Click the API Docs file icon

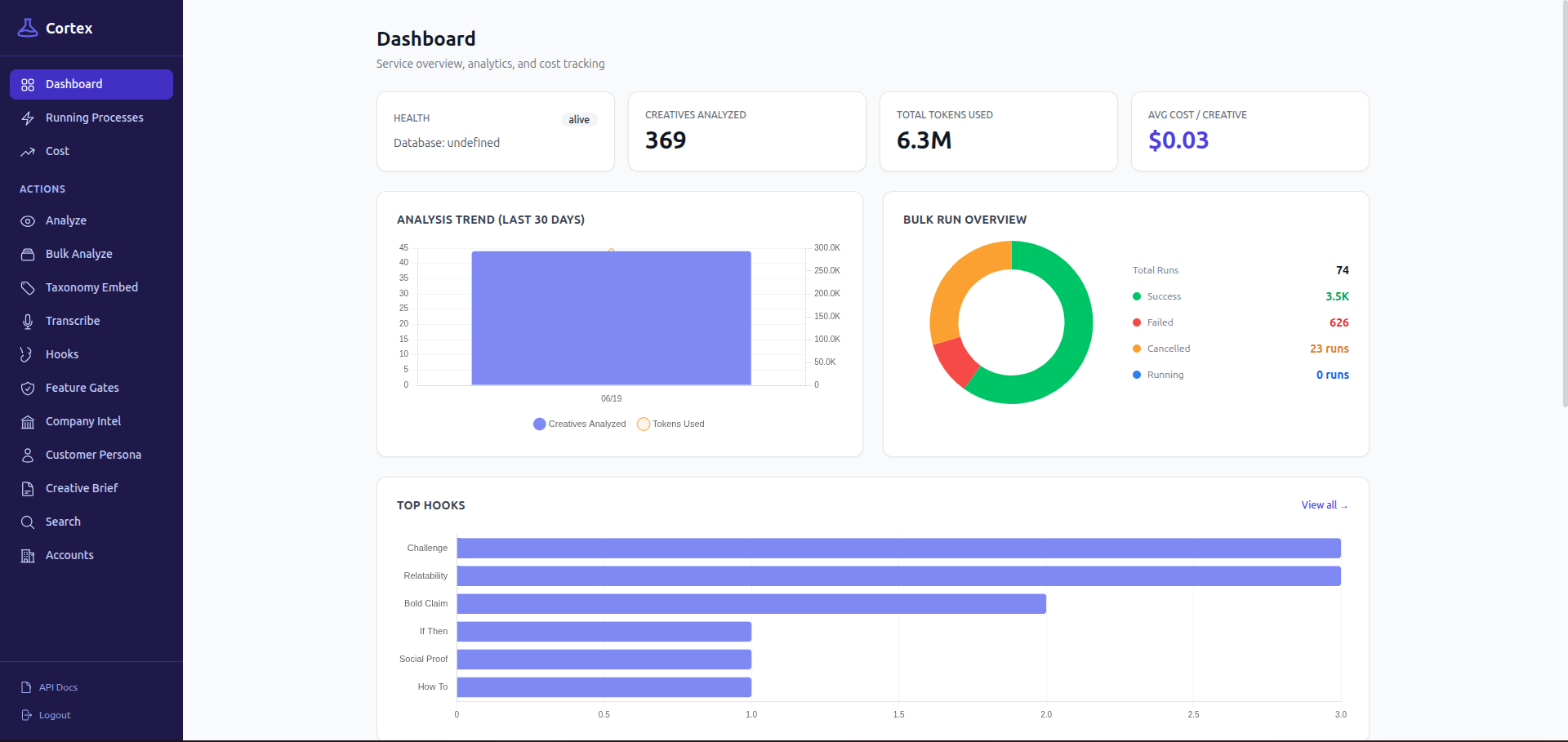coord(26,687)
